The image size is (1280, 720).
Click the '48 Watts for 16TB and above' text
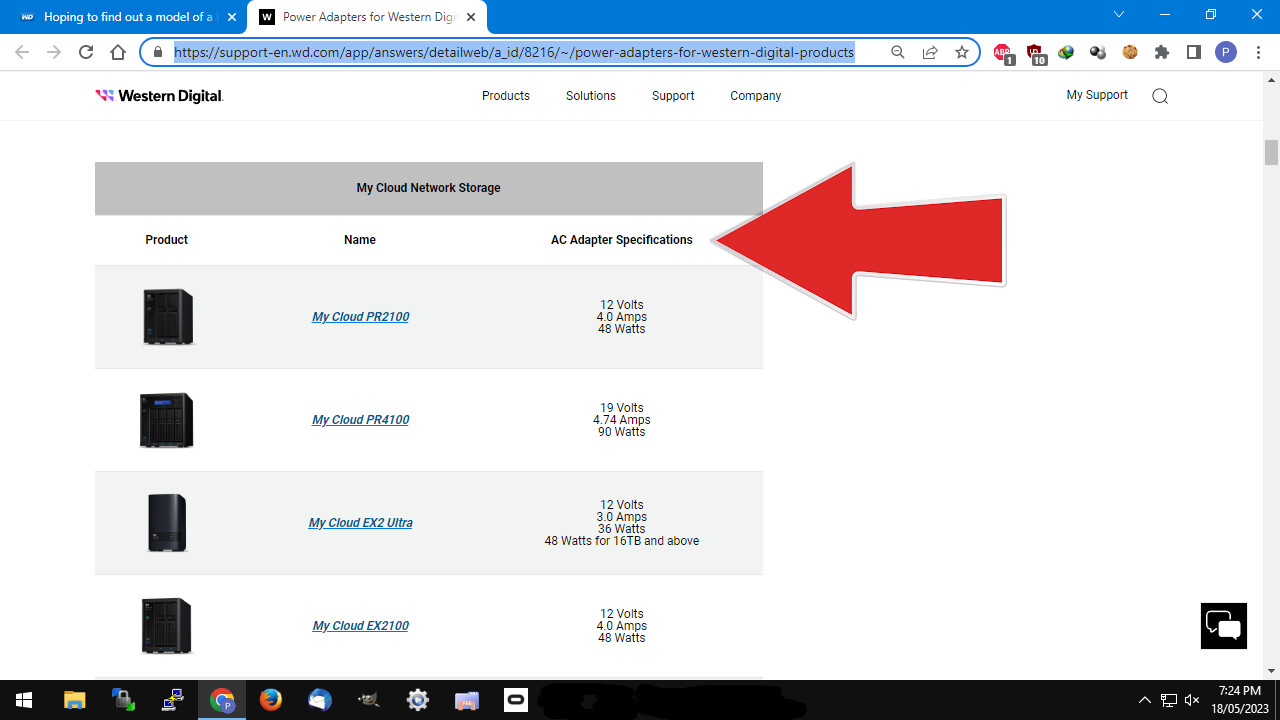622,541
